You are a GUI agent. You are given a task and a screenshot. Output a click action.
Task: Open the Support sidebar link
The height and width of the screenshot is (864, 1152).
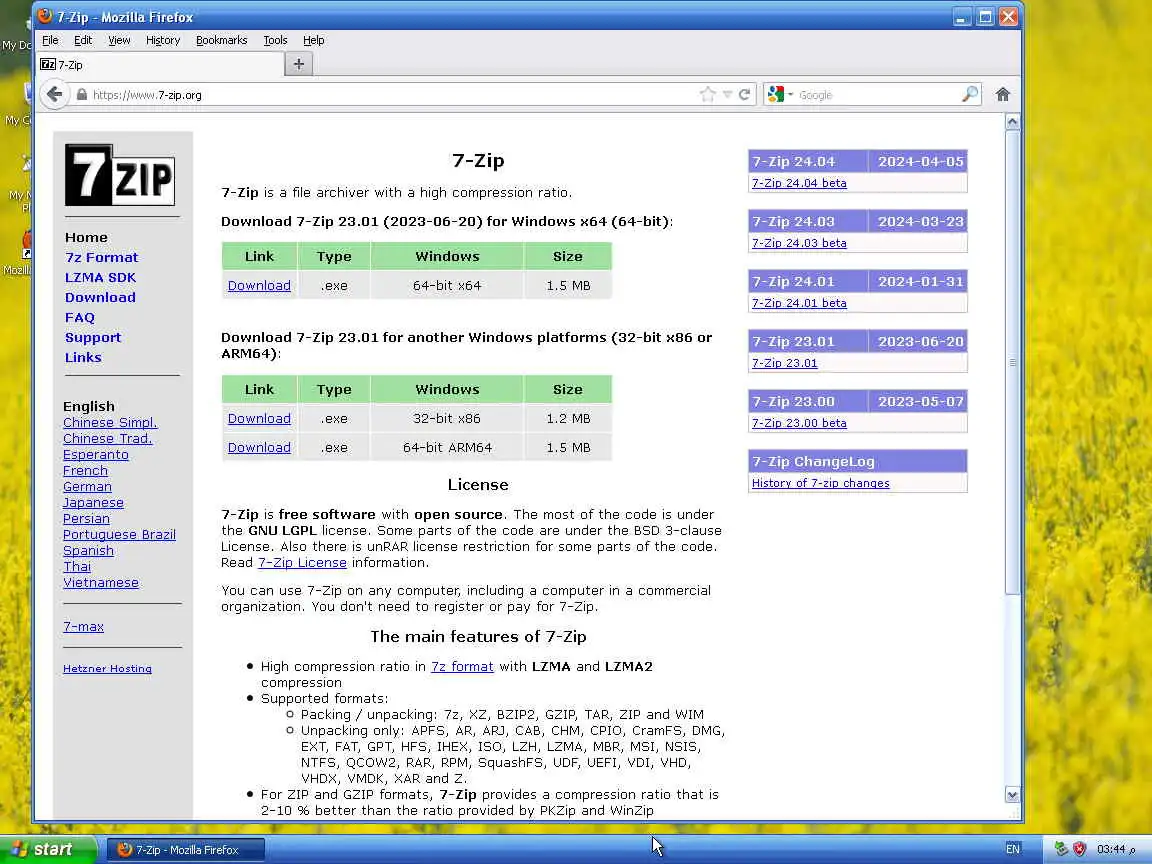coord(93,337)
